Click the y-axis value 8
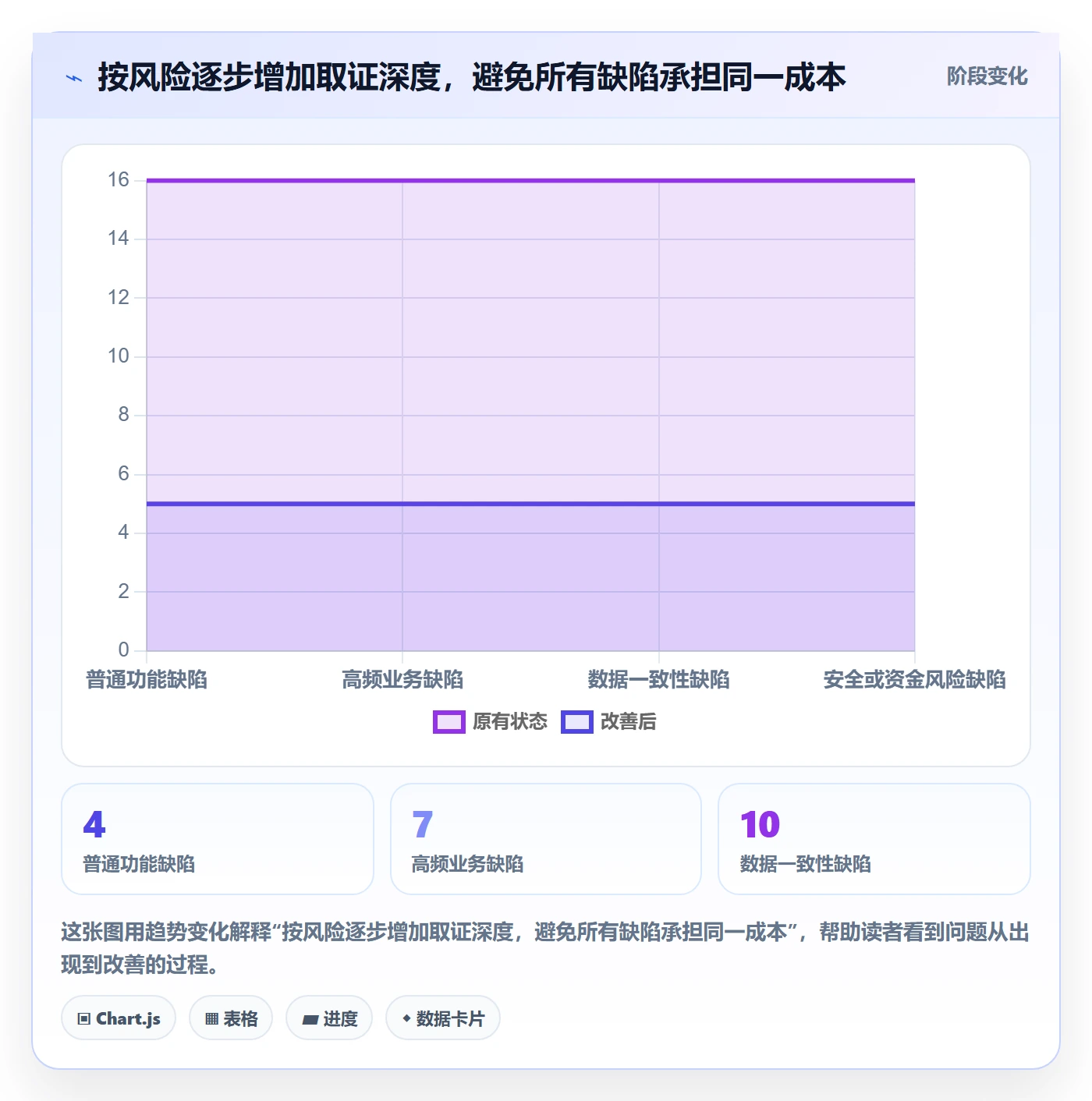 coord(124,415)
